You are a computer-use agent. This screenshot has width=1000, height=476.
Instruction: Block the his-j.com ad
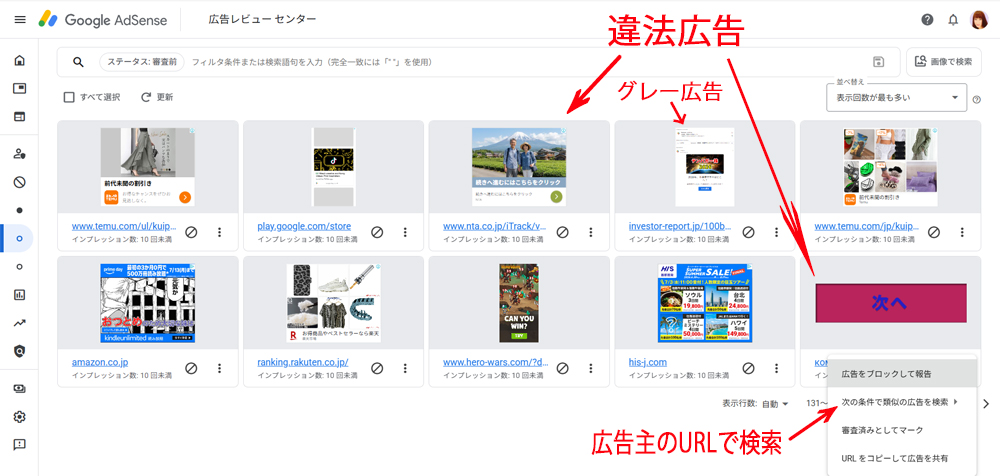(x=749, y=368)
